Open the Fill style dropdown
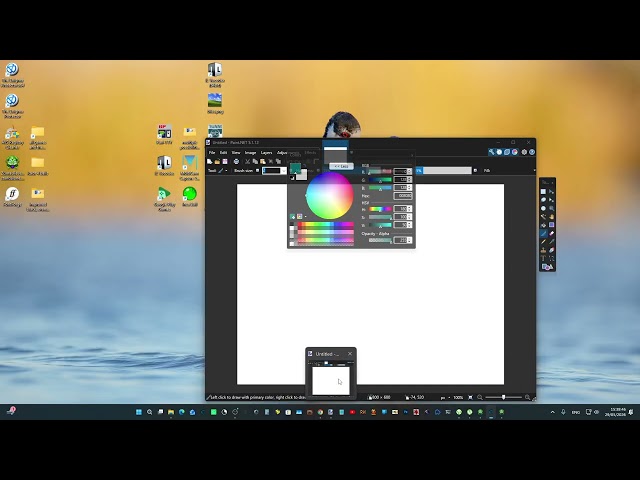Screen dimensions: 640x480 [487, 171]
